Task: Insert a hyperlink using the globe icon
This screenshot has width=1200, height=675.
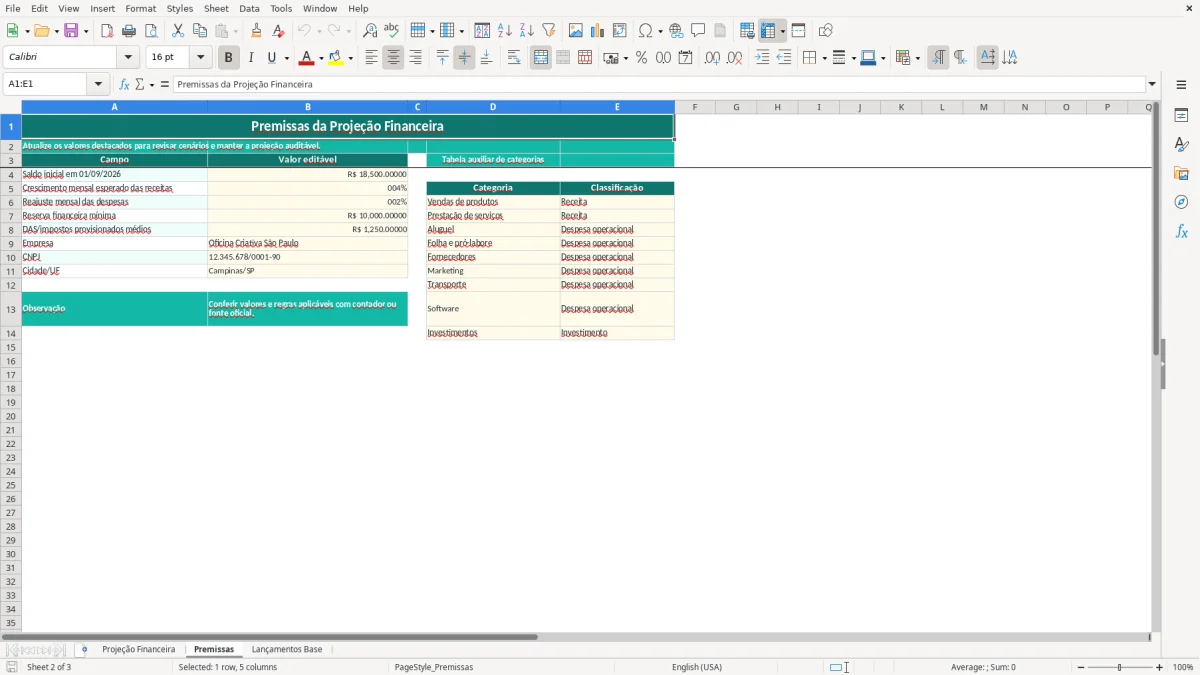Action: 676,31
